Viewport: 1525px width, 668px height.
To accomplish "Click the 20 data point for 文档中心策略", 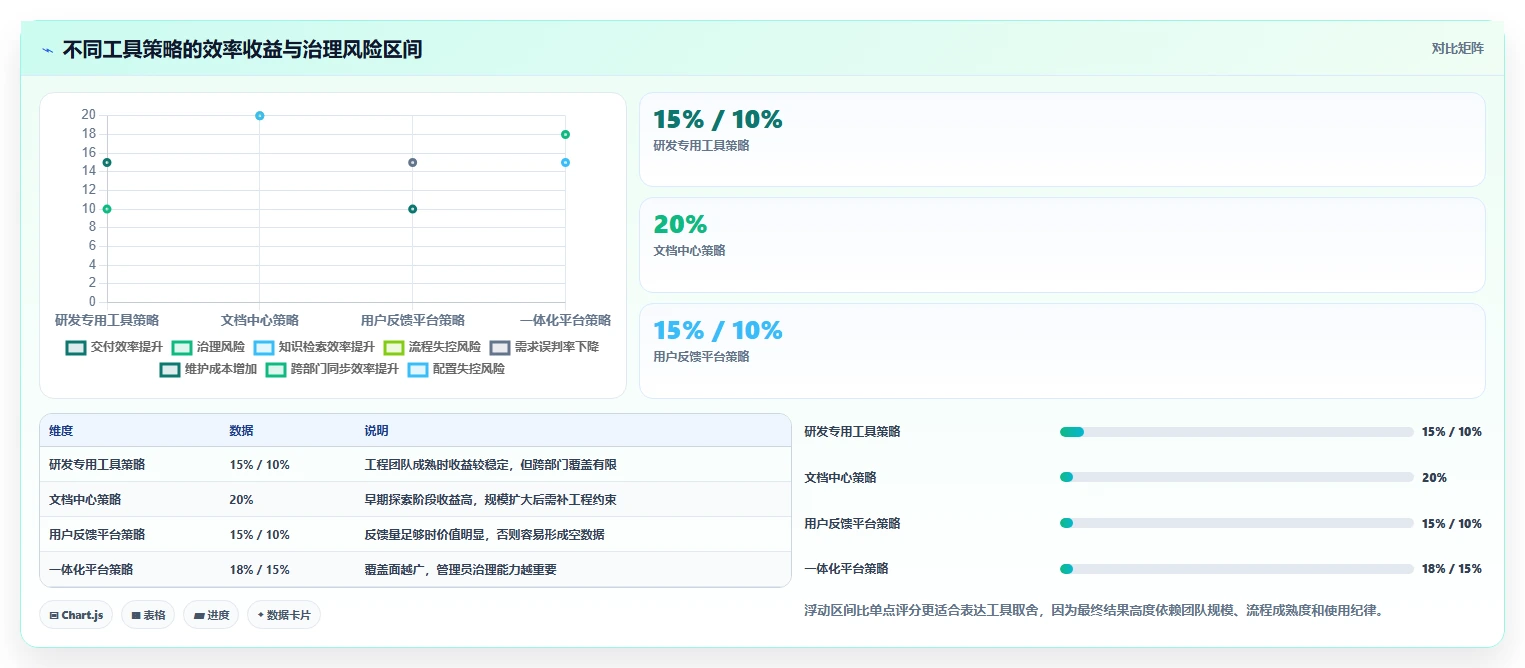I will click(260, 116).
